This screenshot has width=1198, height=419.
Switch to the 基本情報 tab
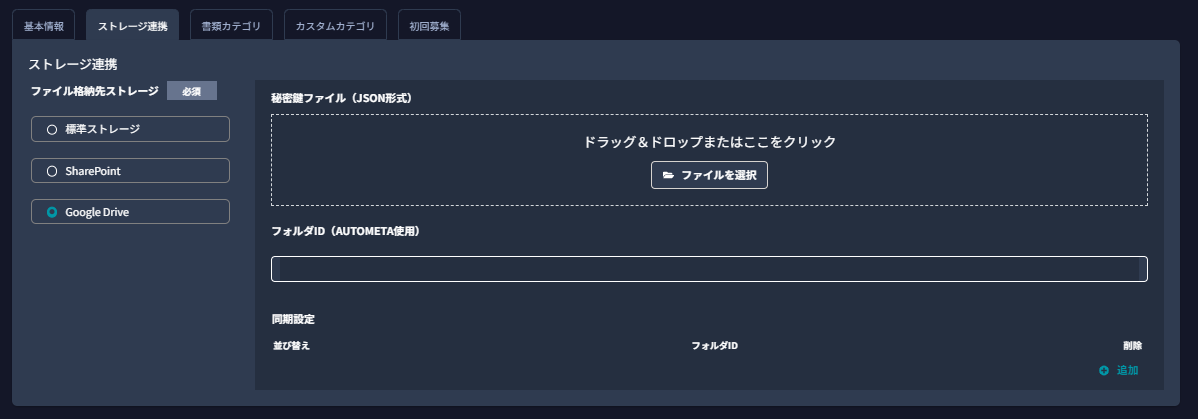pos(44,25)
